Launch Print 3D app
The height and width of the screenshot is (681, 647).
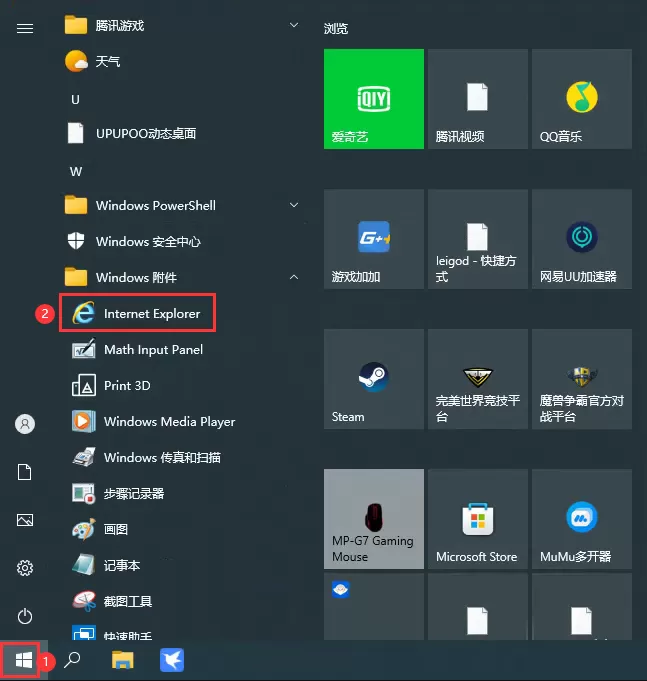182,386
